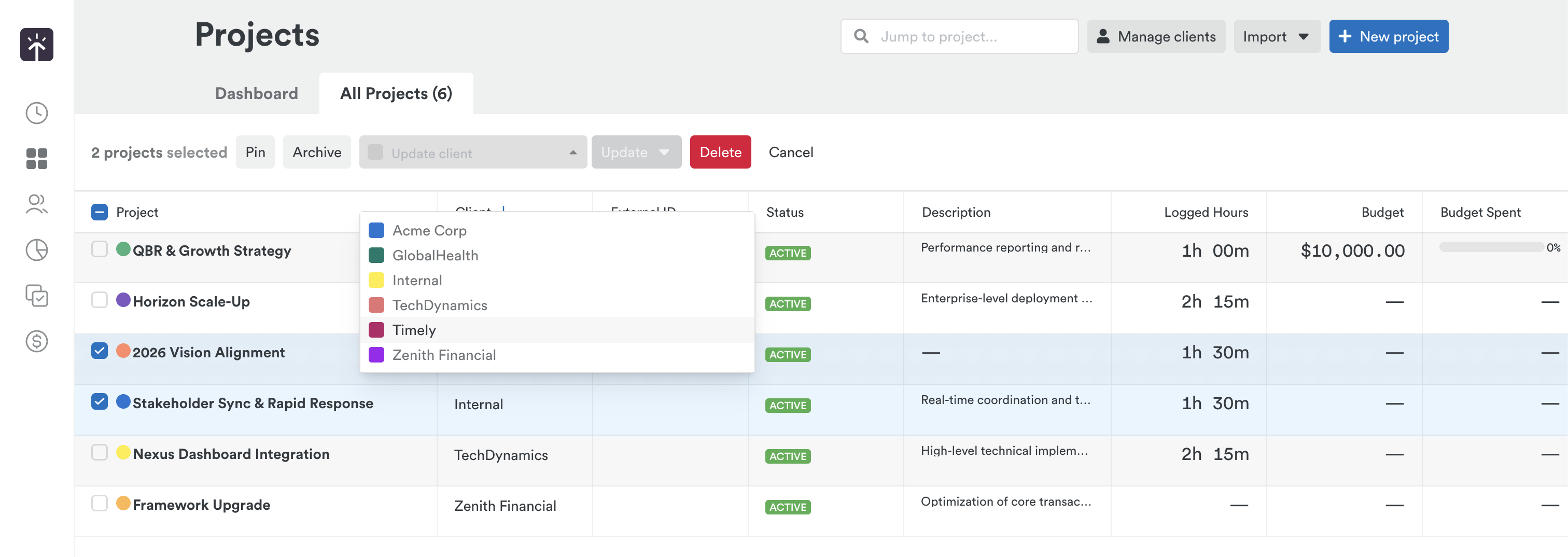1568x557 pixels.
Task: Check the Framework Upgrade checkbox
Action: [x=99, y=503]
